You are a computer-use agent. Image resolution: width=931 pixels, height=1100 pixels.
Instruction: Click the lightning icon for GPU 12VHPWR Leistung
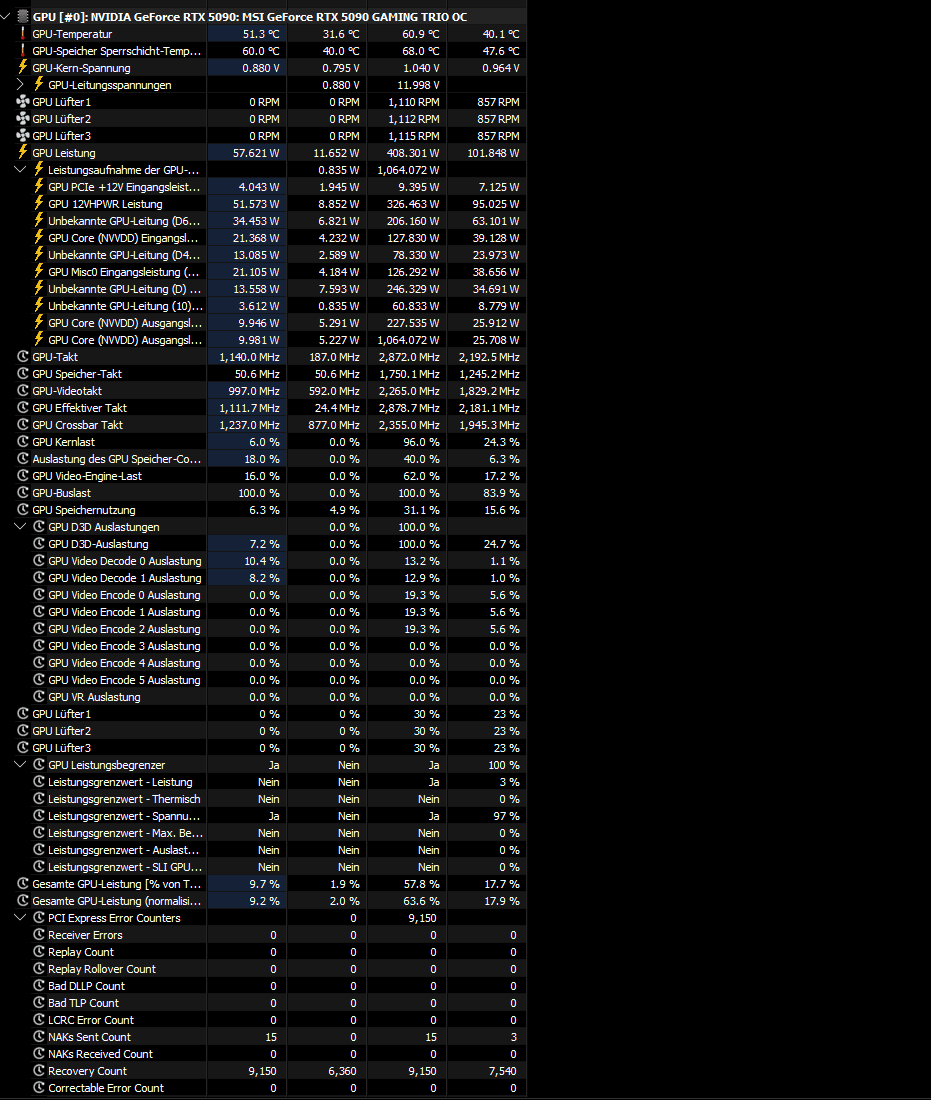(39, 203)
